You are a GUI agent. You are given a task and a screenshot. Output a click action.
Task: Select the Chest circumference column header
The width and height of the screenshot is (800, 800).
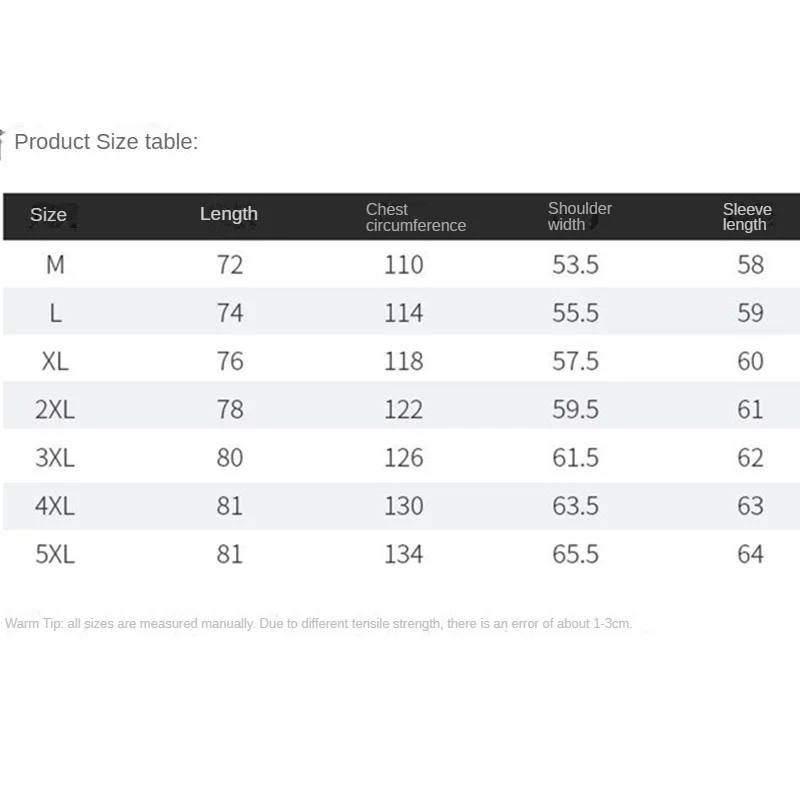pyautogui.click(x=415, y=217)
